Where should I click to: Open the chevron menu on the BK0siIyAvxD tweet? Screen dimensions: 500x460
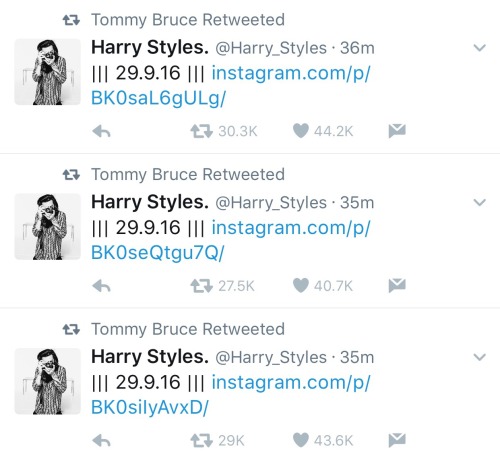(479, 357)
